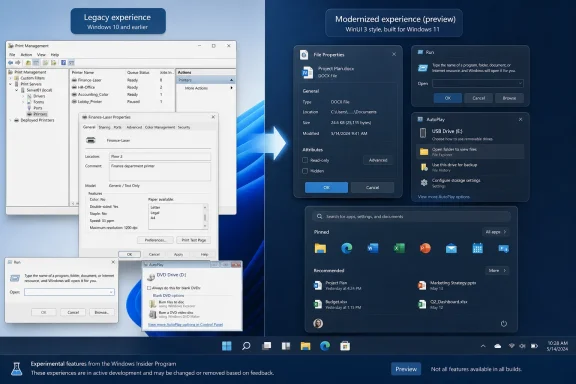Click the Start menu search box

(411, 216)
